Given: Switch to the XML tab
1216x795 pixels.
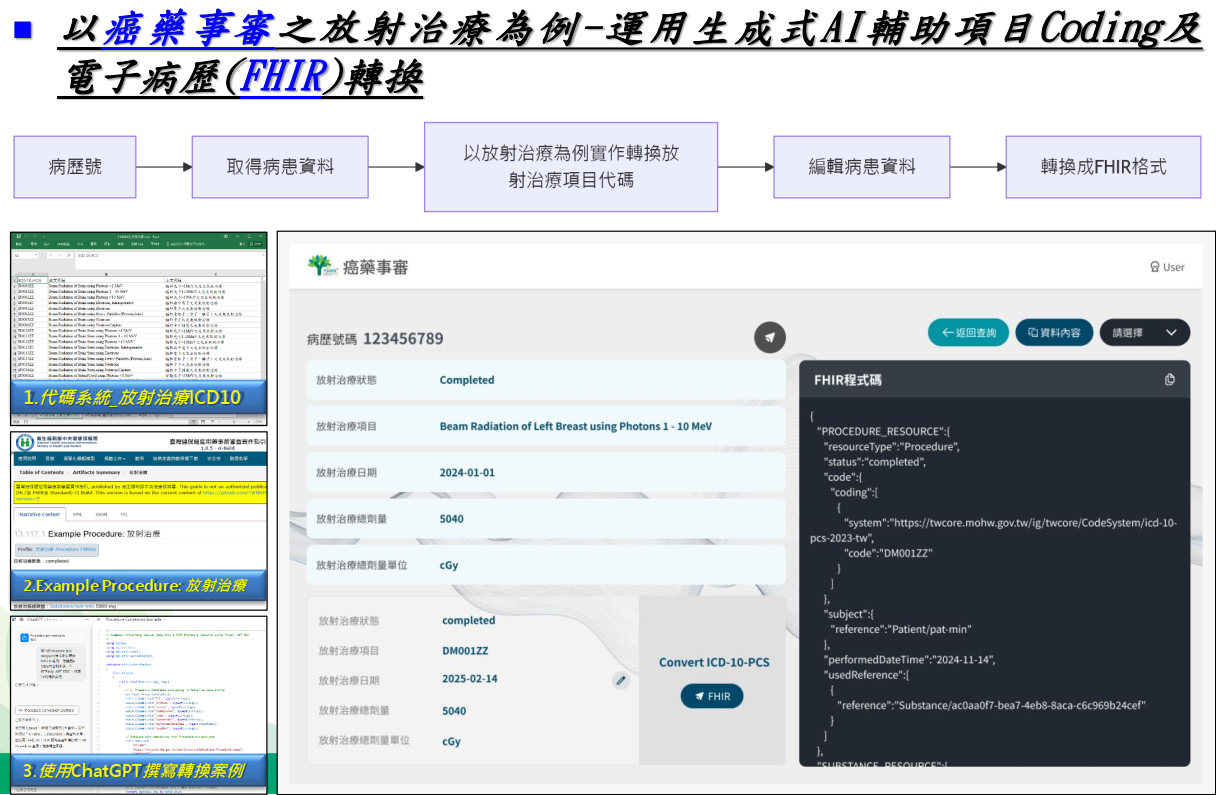Looking at the screenshot, I should click(77, 515).
